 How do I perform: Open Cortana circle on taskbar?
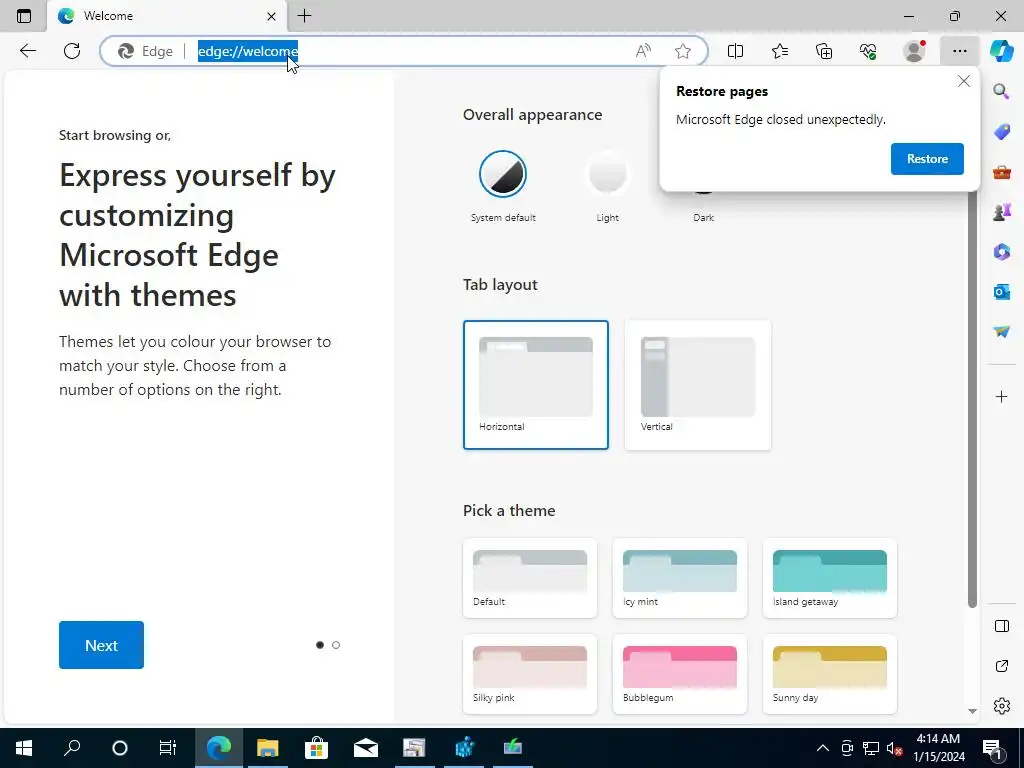[120, 747]
